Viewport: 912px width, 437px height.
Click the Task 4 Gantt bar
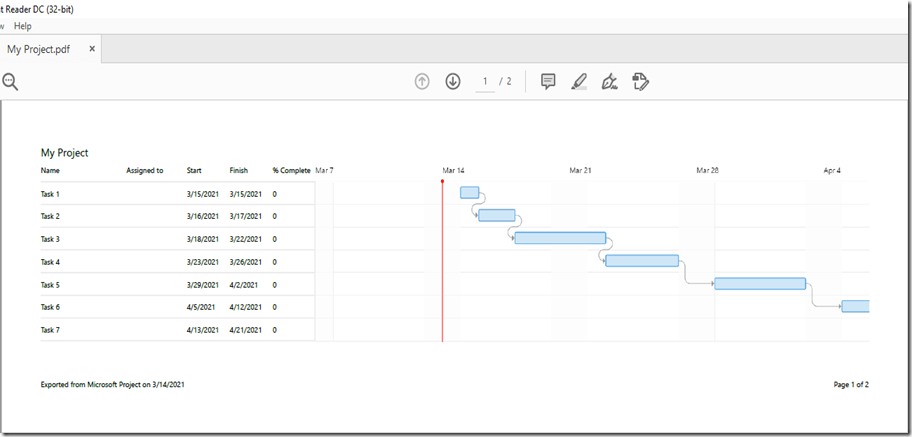pyautogui.click(x=642, y=261)
